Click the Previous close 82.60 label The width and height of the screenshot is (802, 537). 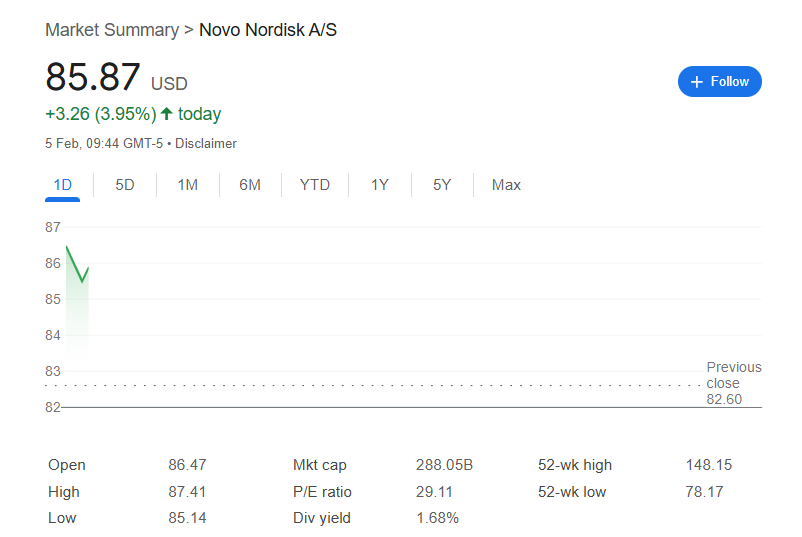pyautogui.click(x=733, y=383)
